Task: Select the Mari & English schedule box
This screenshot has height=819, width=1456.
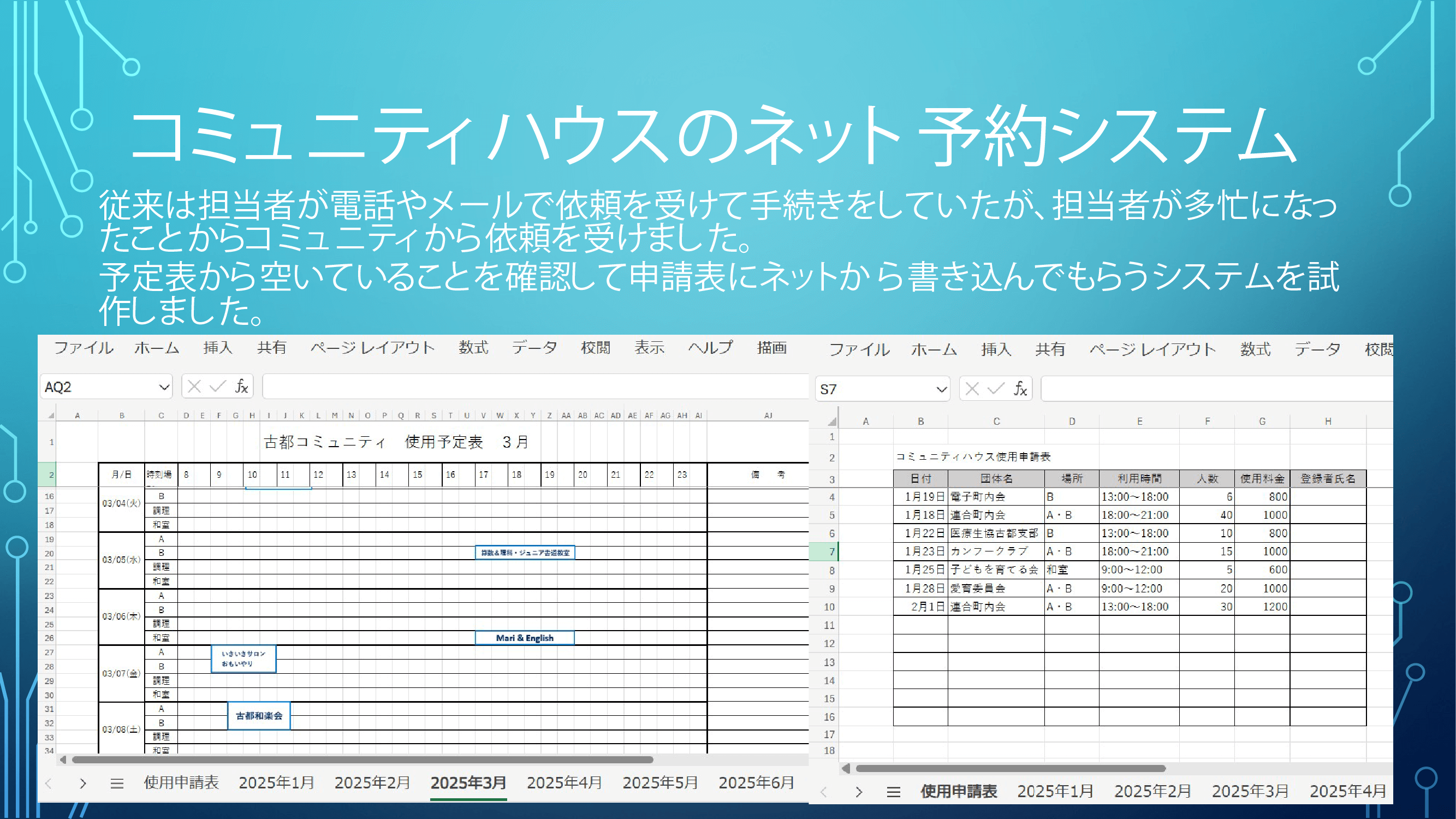Action: 525,638
